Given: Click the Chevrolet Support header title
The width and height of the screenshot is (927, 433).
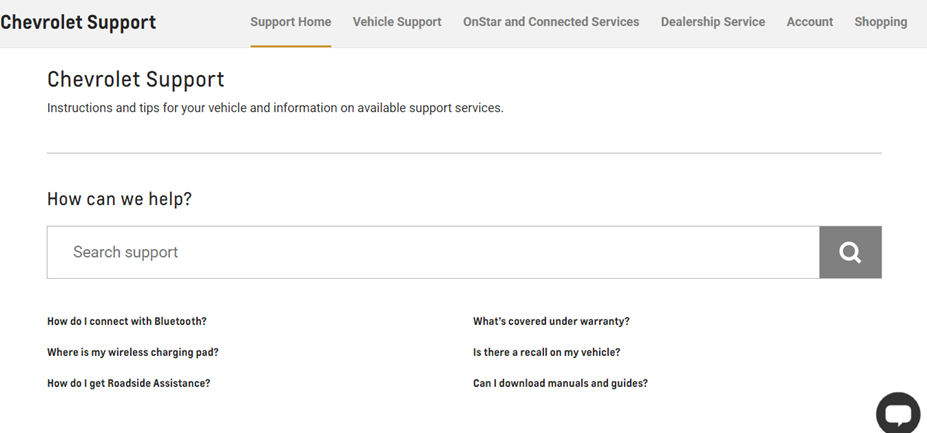Looking at the screenshot, I should pyautogui.click(x=78, y=22).
